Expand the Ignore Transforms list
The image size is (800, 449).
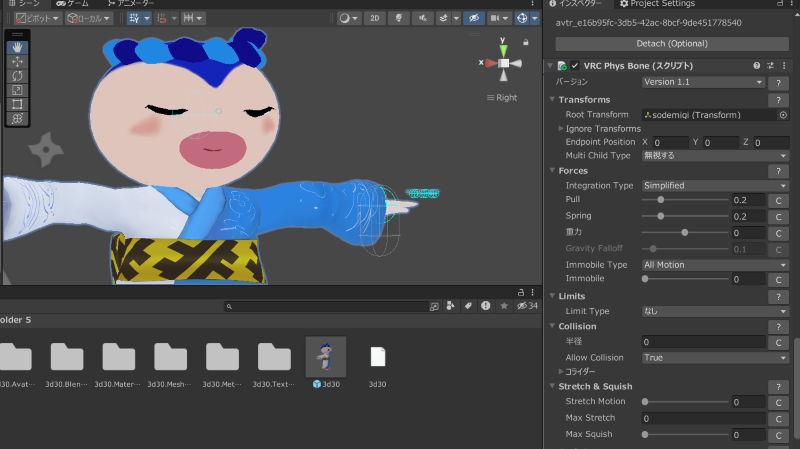[561, 129]
